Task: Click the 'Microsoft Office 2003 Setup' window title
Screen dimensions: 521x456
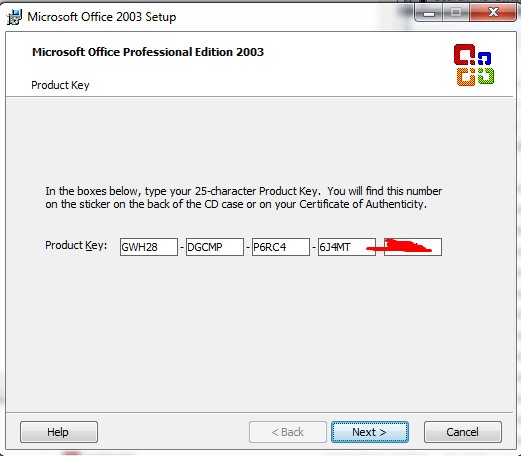Action: (102, 17)
